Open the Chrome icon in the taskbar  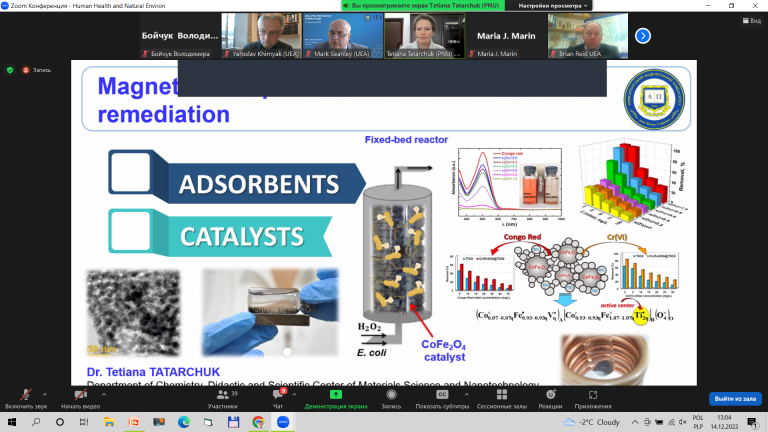coord(258,422)
